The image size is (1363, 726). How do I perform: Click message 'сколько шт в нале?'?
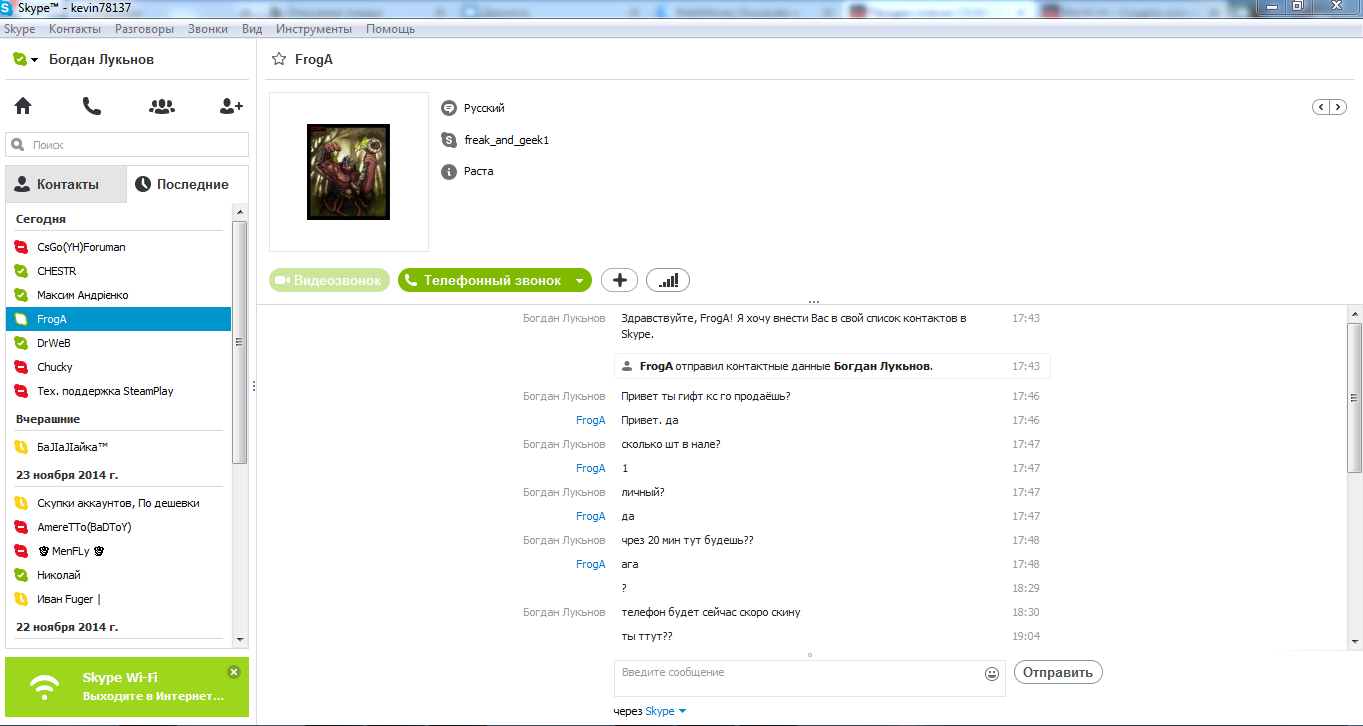(x=671, y=444)
